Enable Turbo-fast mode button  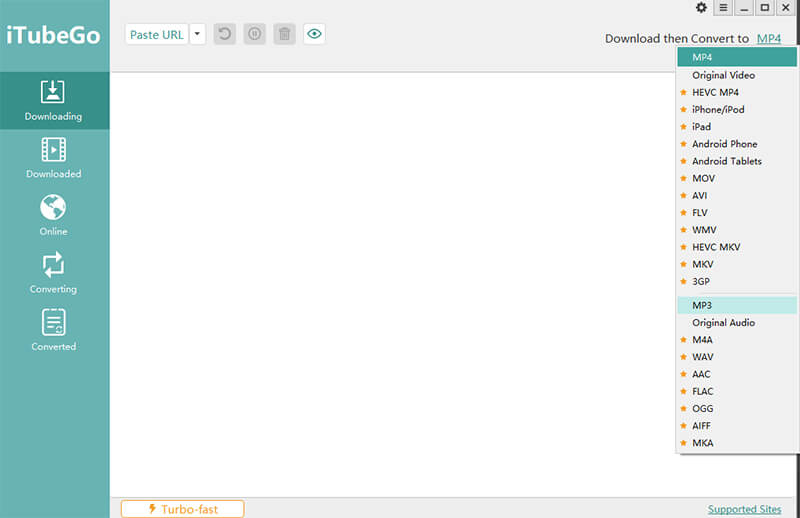[x=183, y=509]
